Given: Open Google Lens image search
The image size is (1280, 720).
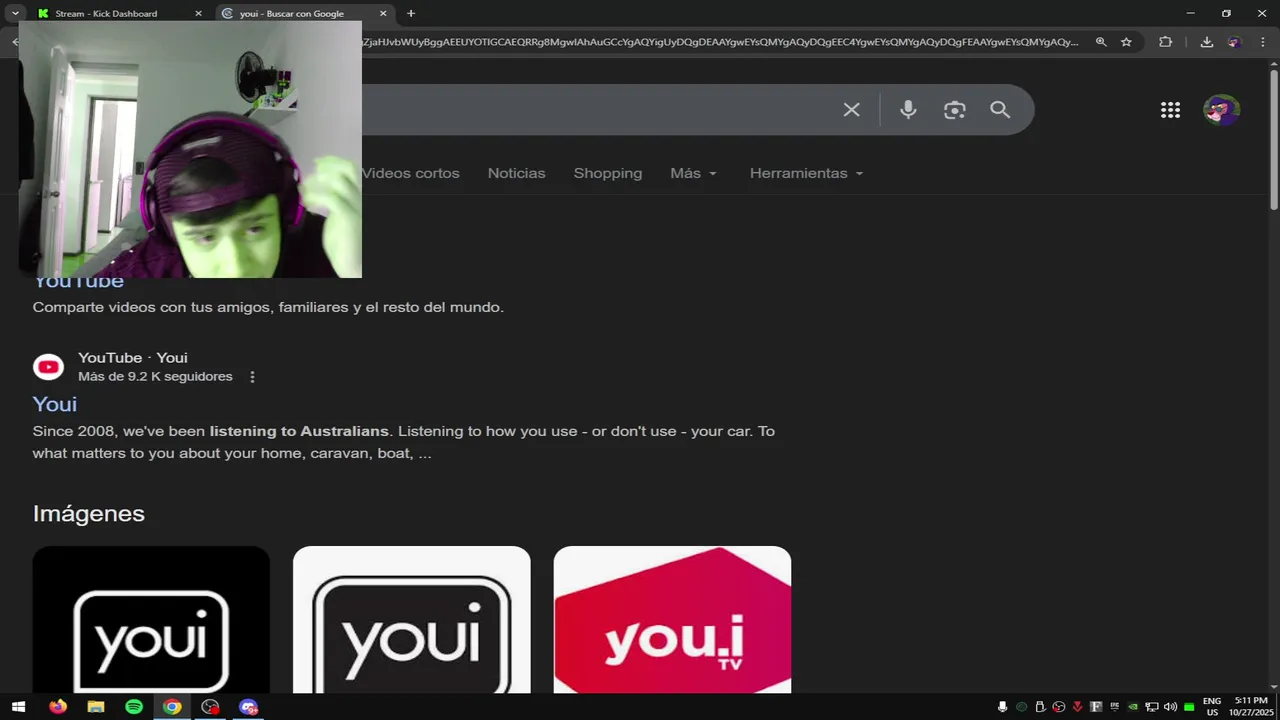Looking at the screenshot, I should pyautogui.click(x=955, y=110).
